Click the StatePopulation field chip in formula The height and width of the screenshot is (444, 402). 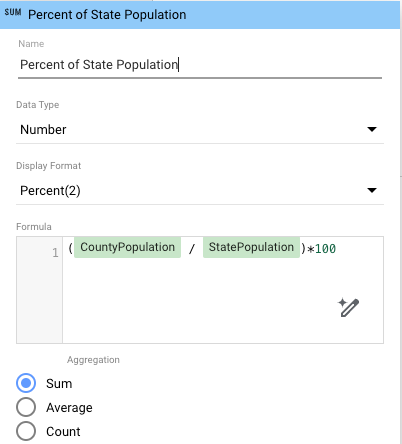coord(251,247)
